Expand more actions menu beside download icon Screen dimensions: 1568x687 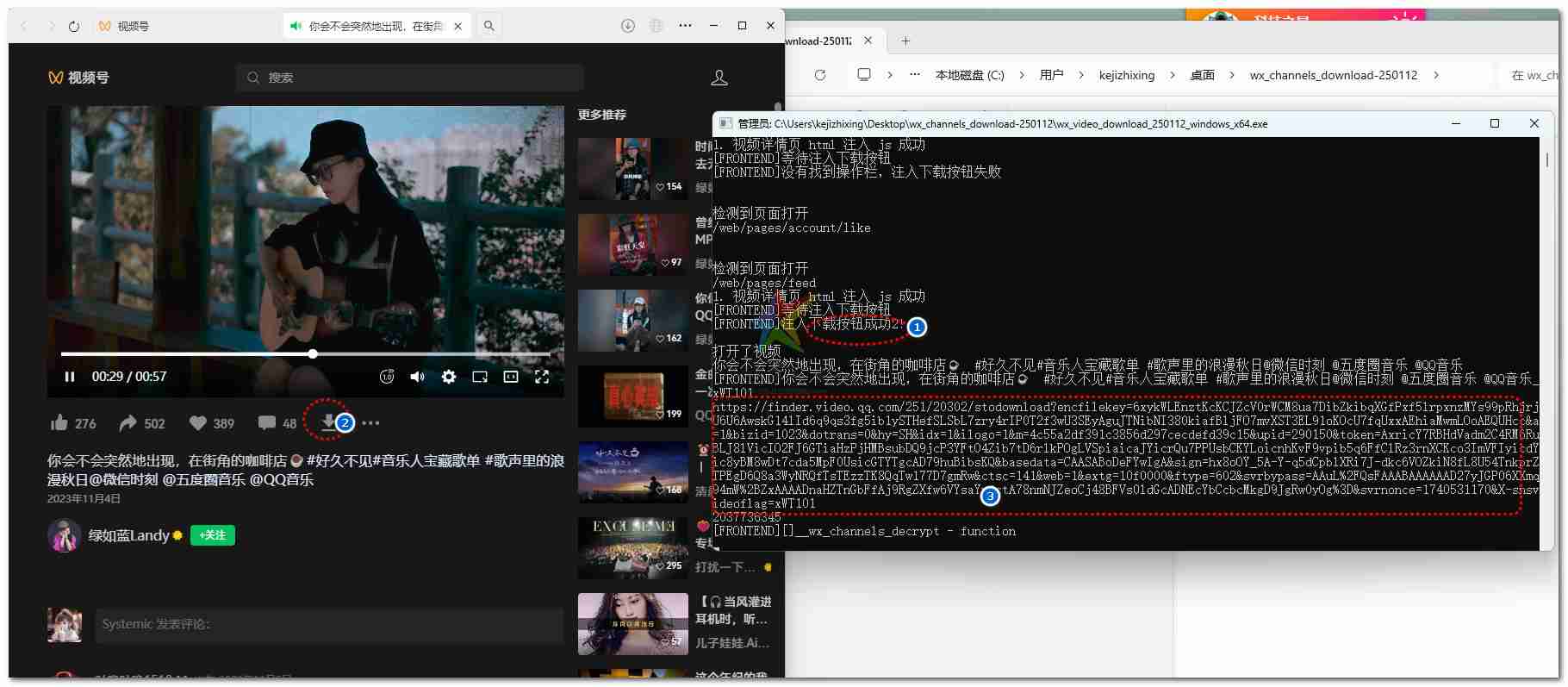pos(370,422)
